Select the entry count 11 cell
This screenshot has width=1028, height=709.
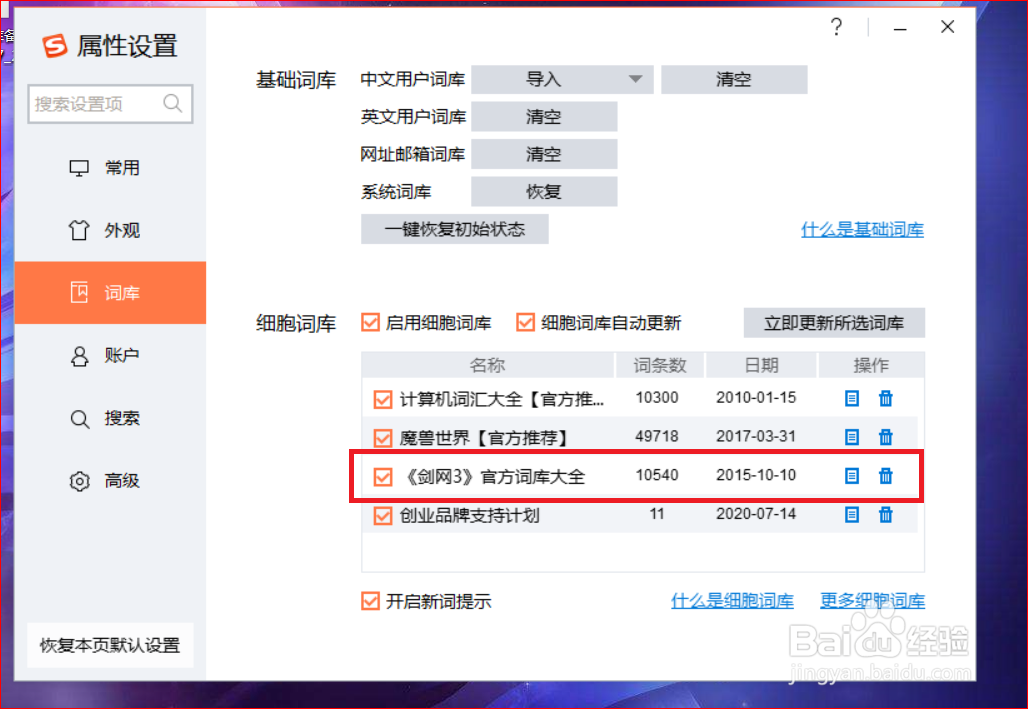657,514
